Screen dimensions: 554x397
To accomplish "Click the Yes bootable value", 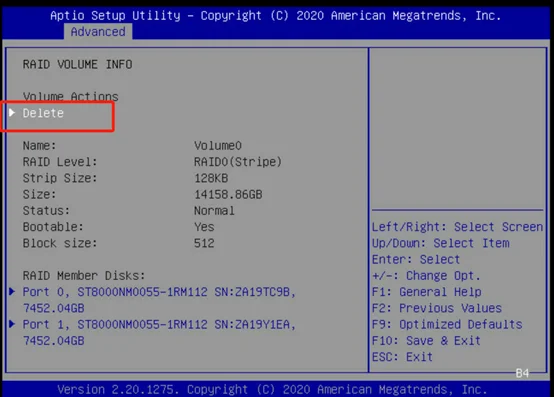I will click(204, 227).
